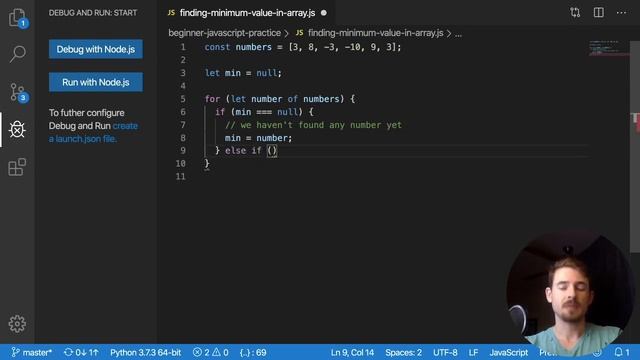Click the master* git branch indicator
This screenshot has width=640, height=360.
pyautogui.click(x=31, y=352)
